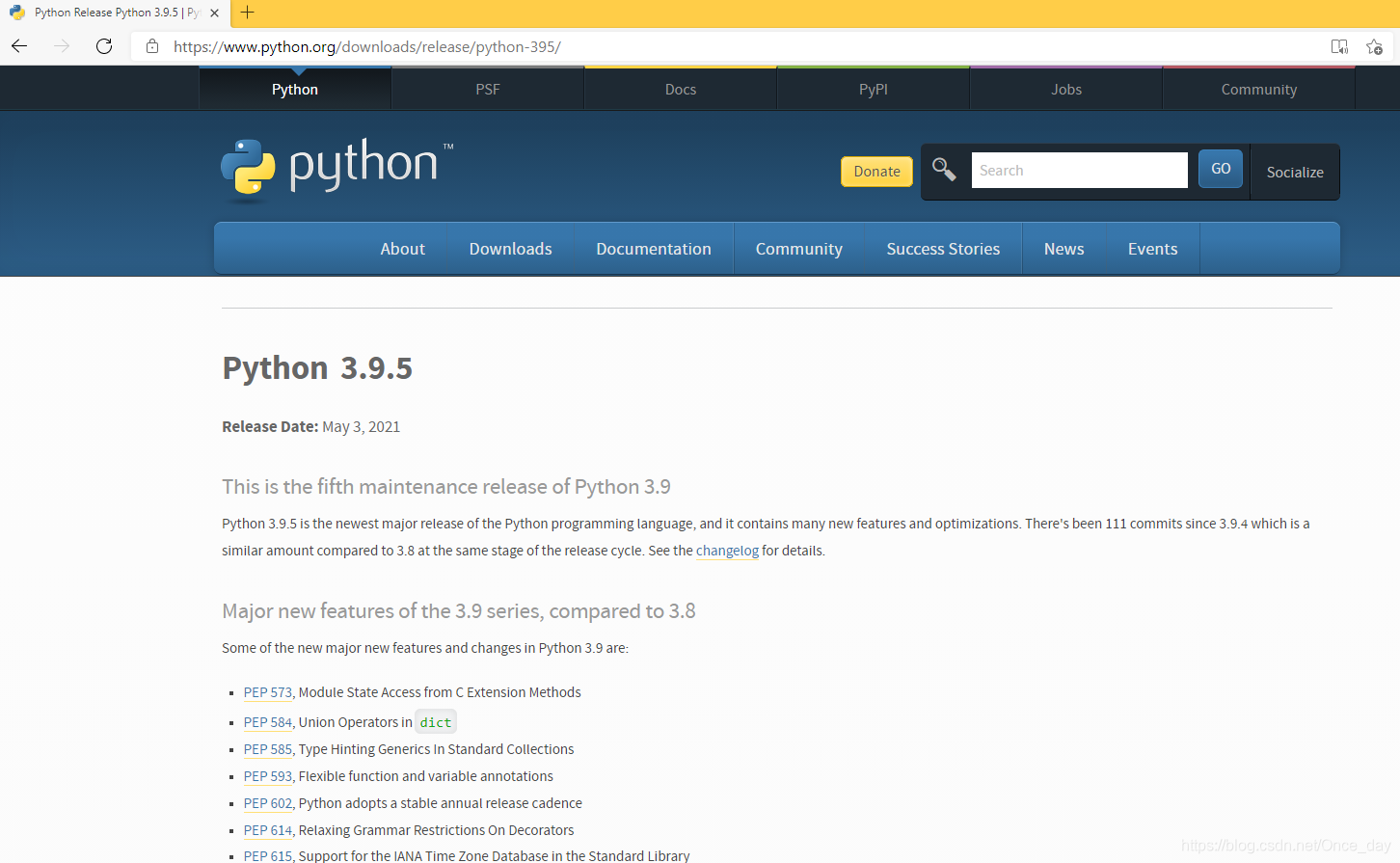Open a new tab with the plus icon
Screen dimensions: 1400x863
click(248, 13)
